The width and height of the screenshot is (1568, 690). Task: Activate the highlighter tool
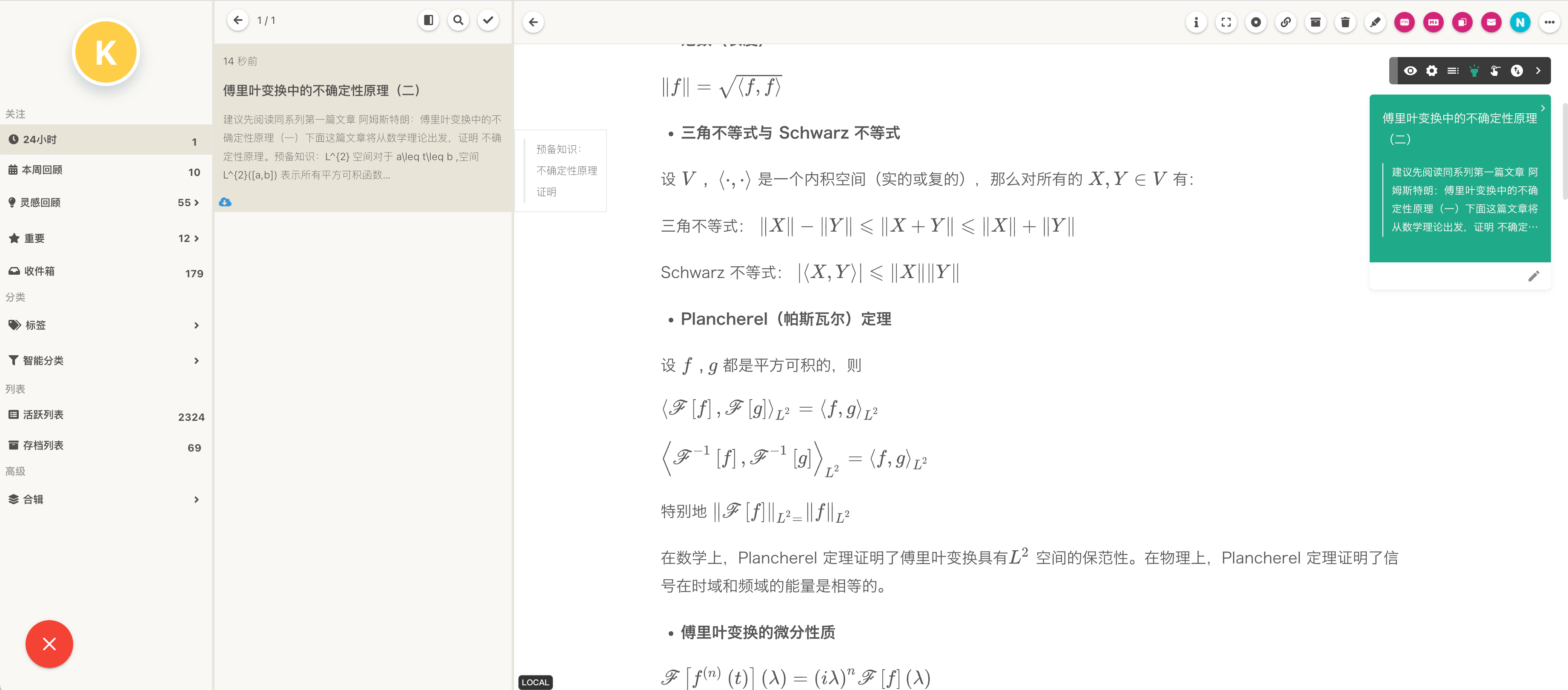coord(1375,22)
